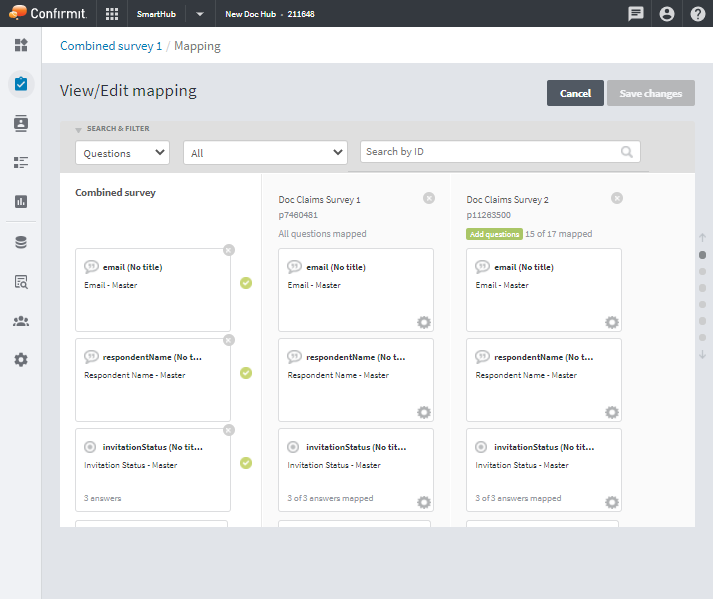
Task: Click '15 of 17 mapped' text
Action: pyautogui.click(x=559, y=234)
